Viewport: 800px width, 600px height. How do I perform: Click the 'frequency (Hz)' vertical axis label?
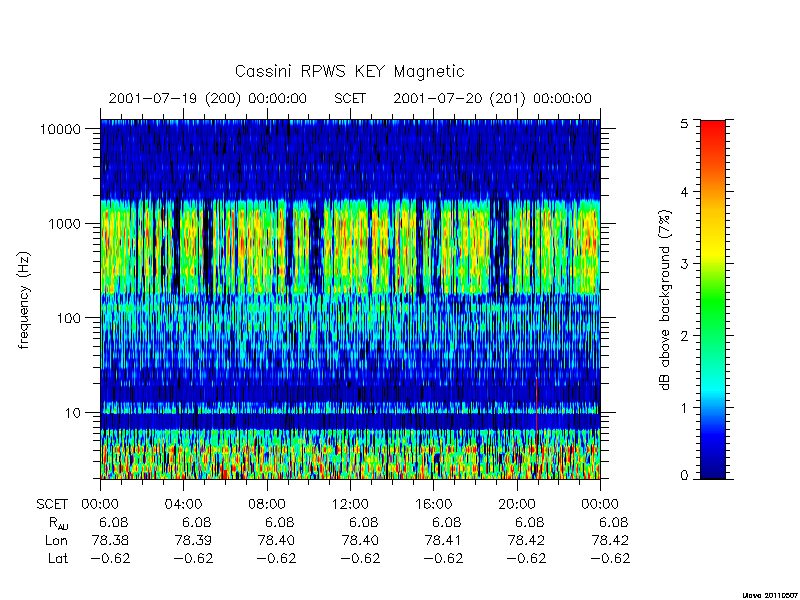coord(24,300)
